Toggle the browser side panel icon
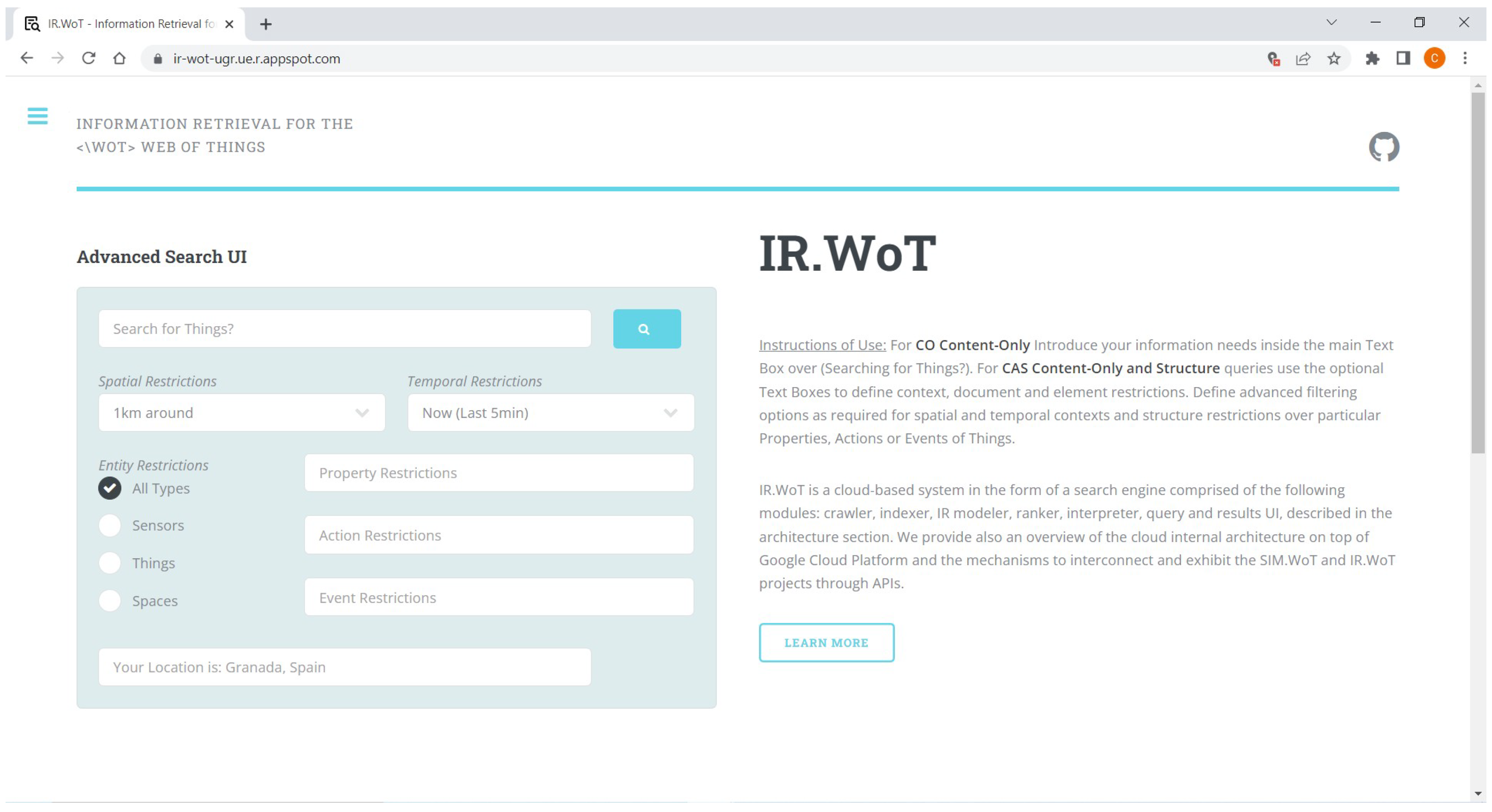This screenshot has height=812, width=1492. [x=1402, y=59]
